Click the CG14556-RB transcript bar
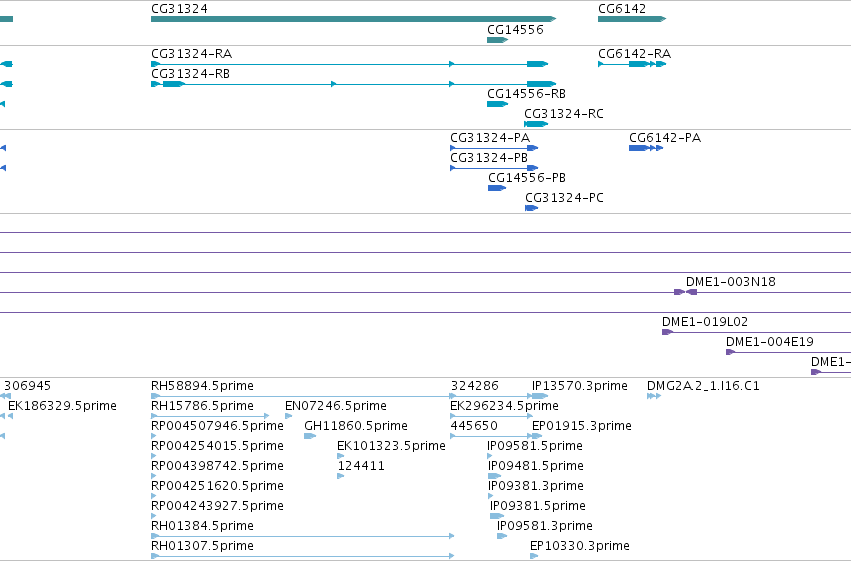Screen dimensions: 851x561 (497, 104)
